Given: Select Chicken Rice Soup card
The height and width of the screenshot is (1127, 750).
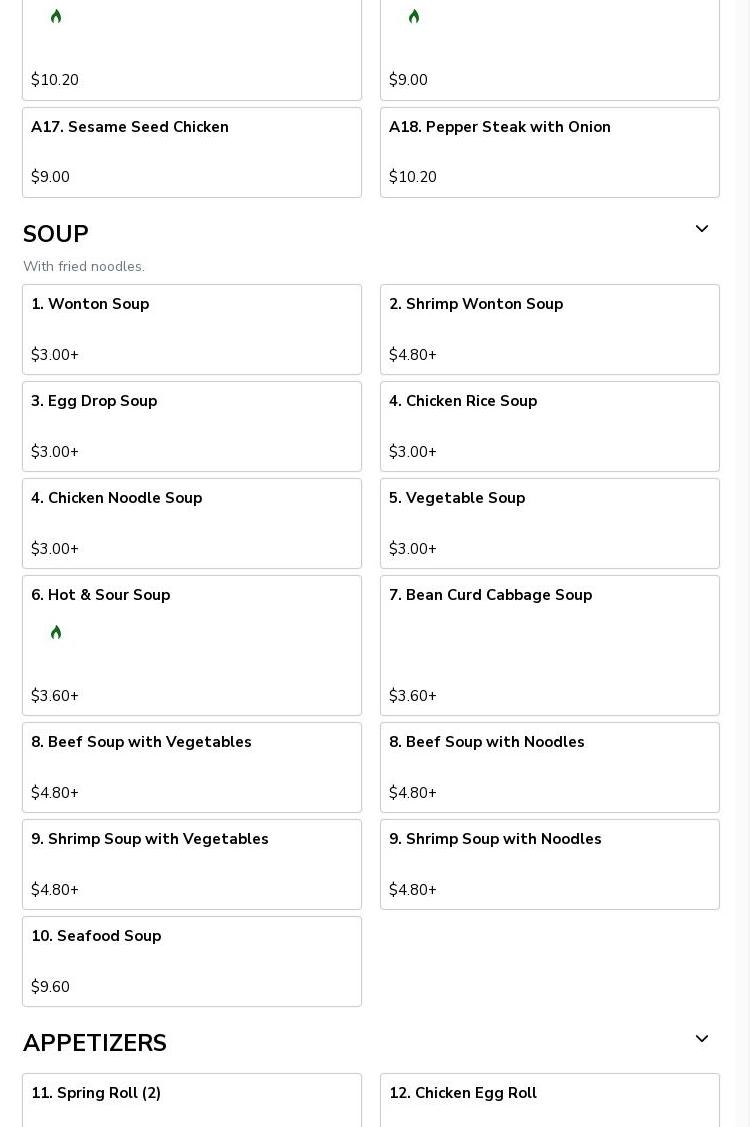Looking at the screenshot, I should coord(550,426).
